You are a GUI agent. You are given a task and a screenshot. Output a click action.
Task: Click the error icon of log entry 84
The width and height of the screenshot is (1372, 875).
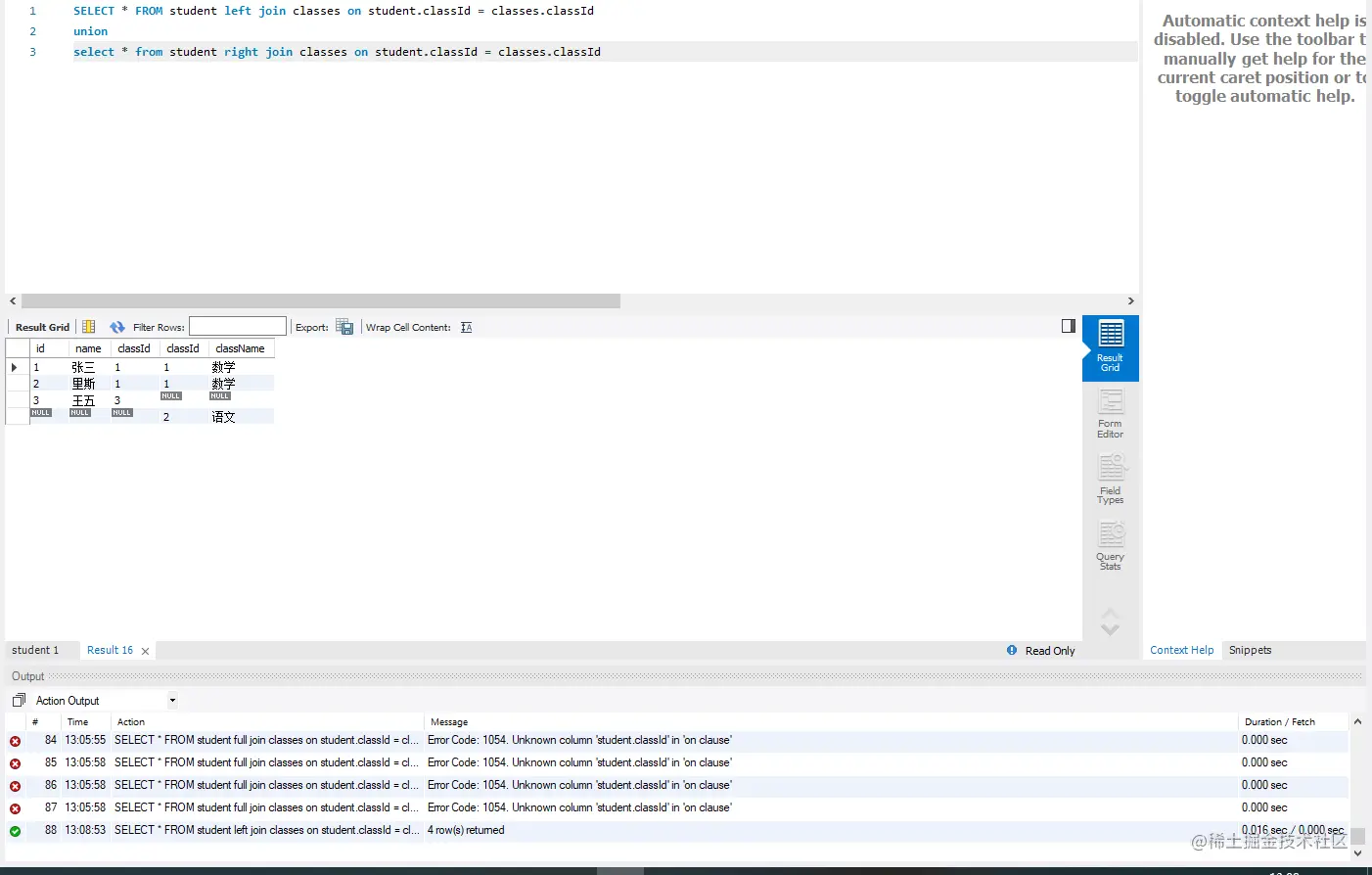[x=15, y=741]
